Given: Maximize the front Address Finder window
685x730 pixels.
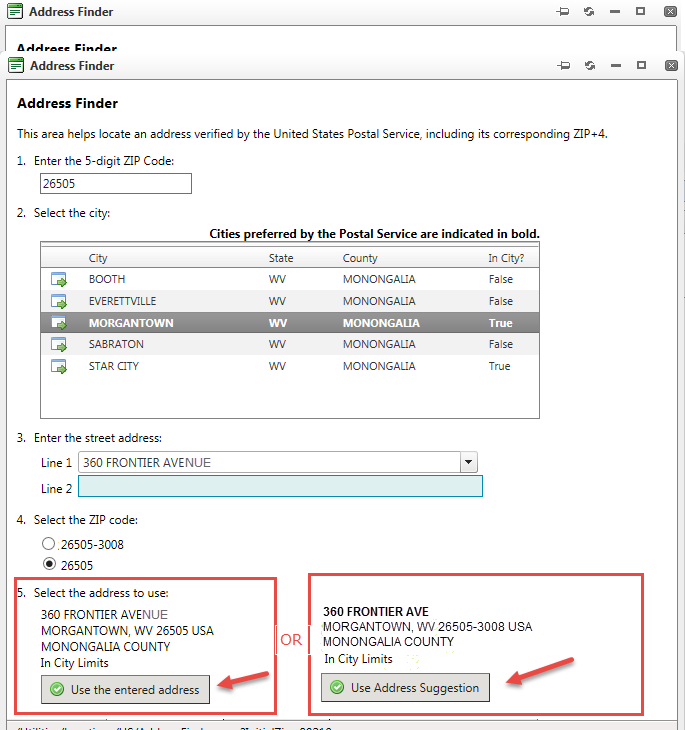Looking at the screenshot, I should [641, 66].
